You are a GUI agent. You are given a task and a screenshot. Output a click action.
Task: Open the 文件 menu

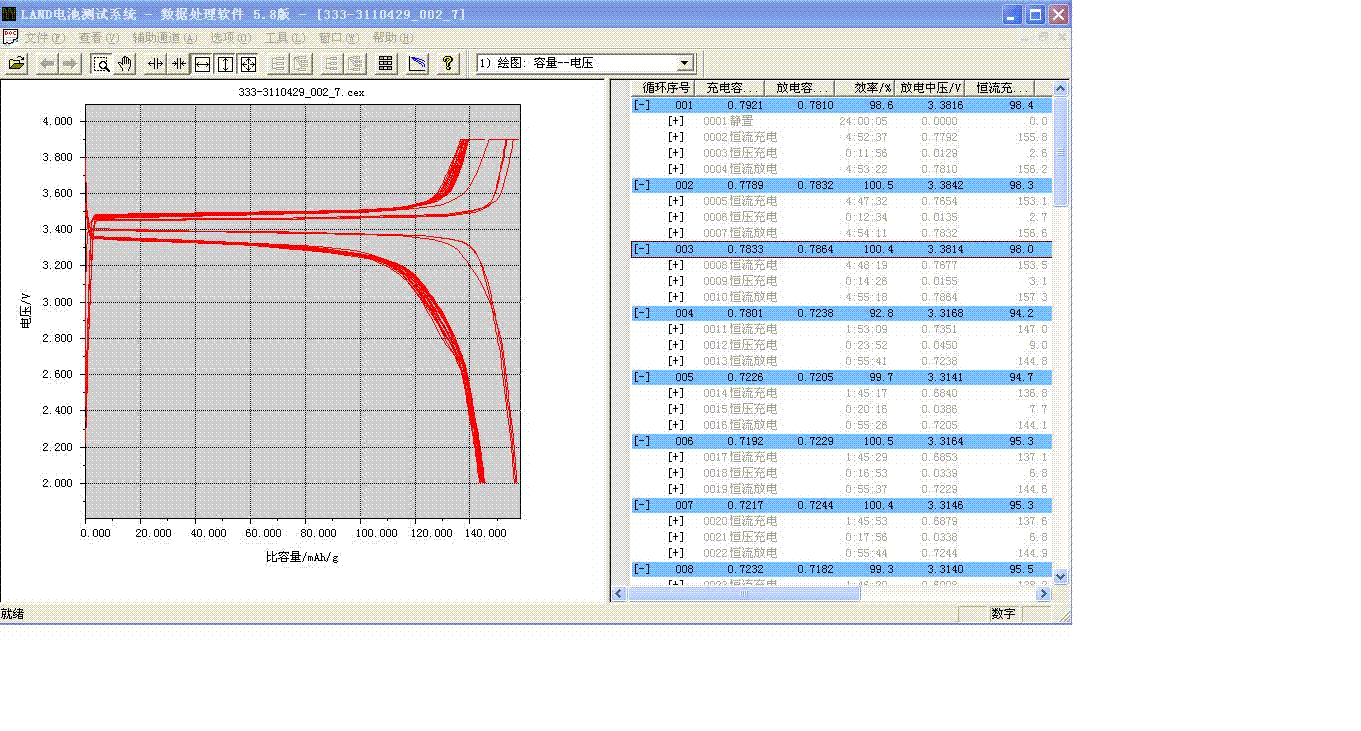(x=44, y=38)
